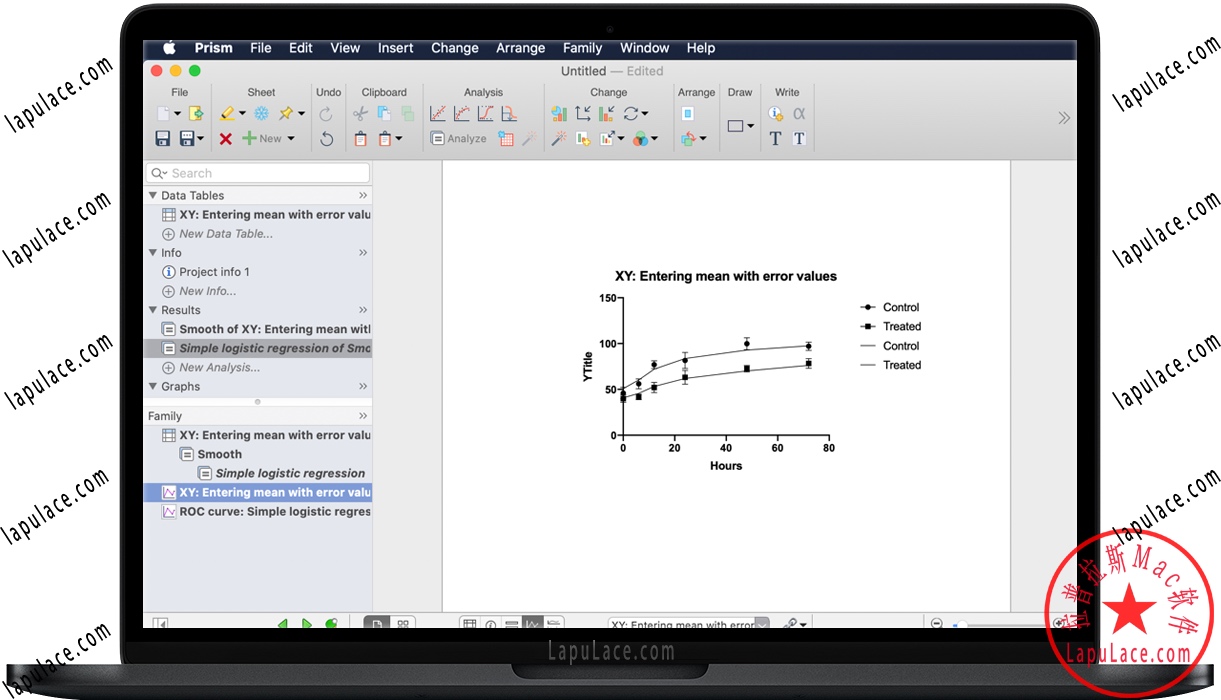Collapse the Info section triangle
The image size is (1221, 700).
pyautogui.click(x=153, y=252)
